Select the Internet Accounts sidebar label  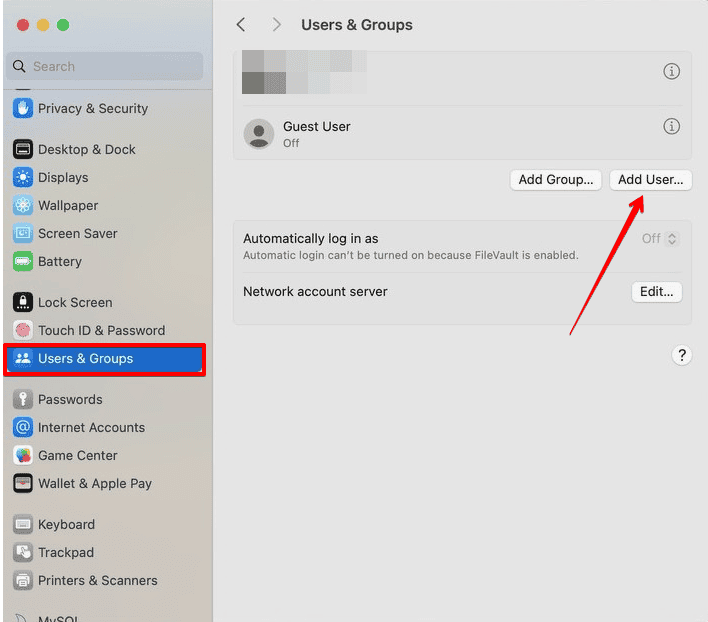point(92,427)
